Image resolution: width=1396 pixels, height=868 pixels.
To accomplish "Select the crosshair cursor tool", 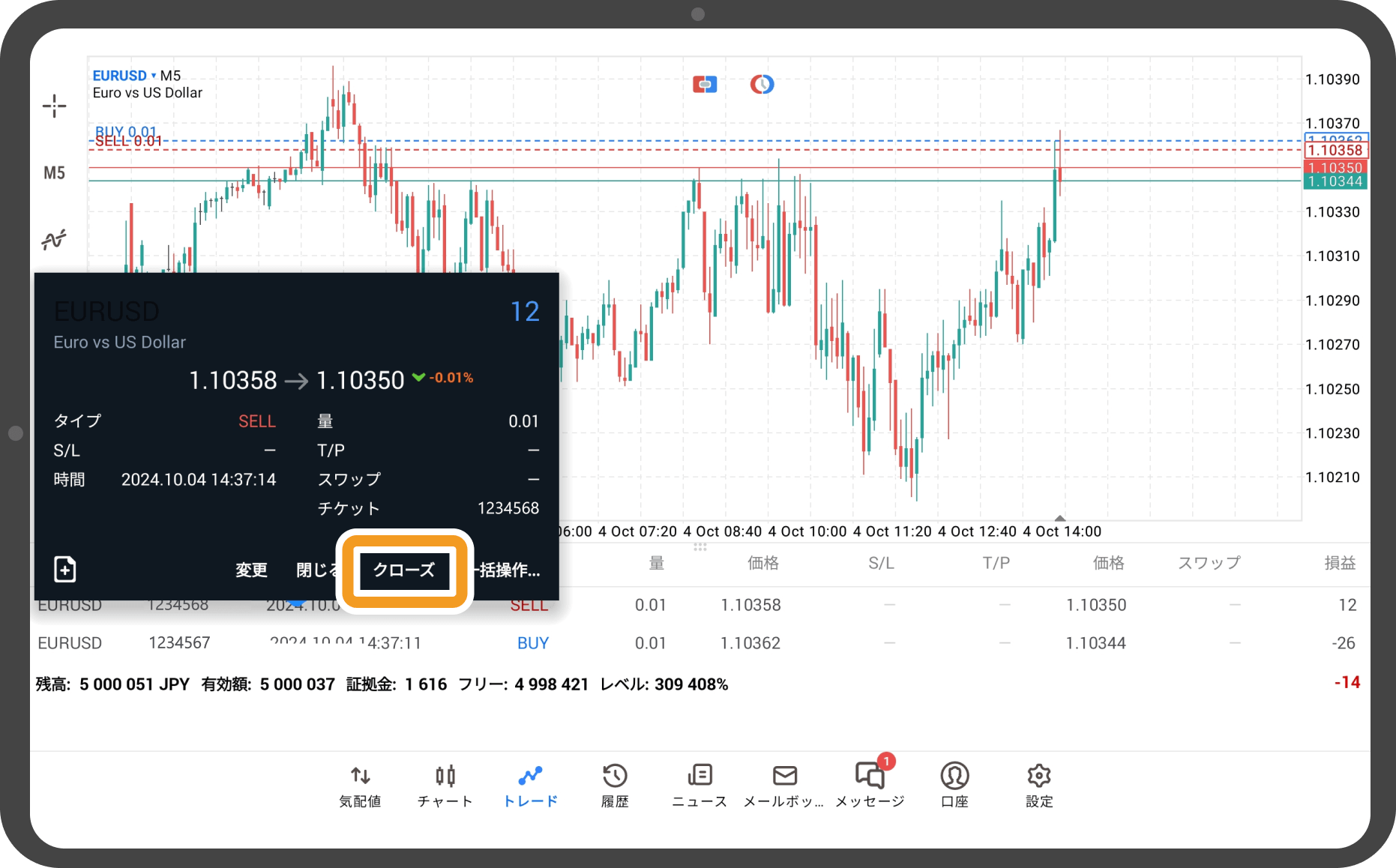I will (54, 106).
